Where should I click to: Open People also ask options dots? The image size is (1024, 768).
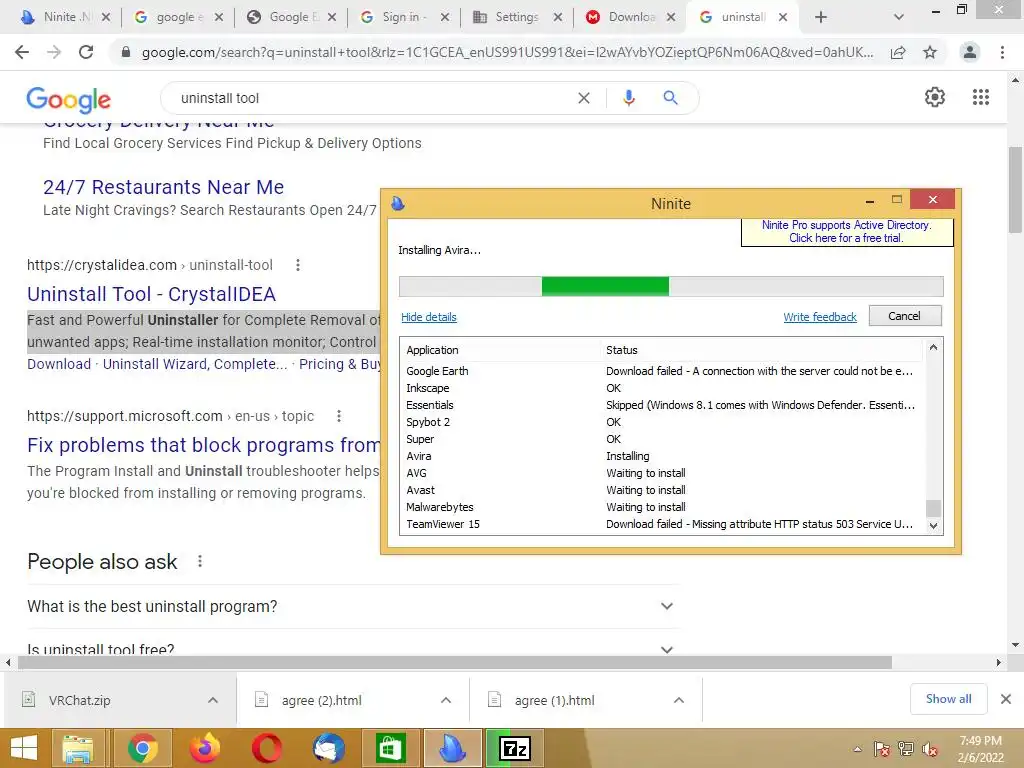tap(200, 561)
